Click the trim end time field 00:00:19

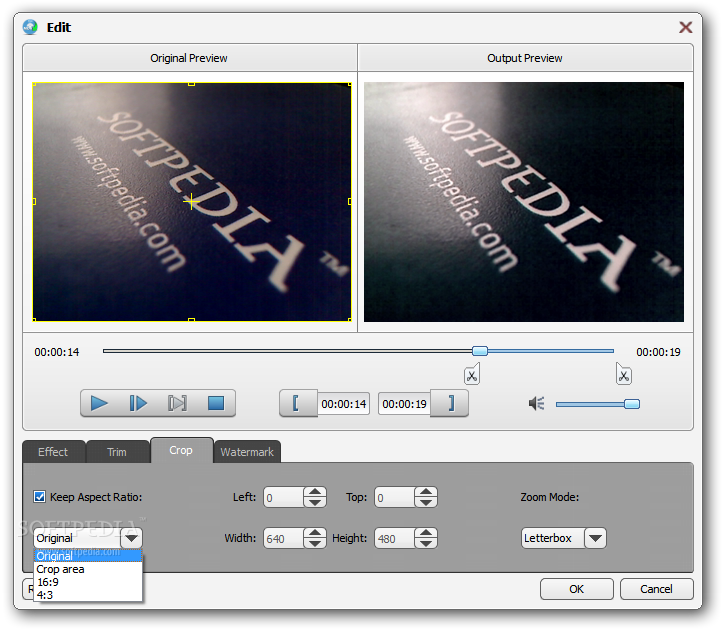point(404,404)
